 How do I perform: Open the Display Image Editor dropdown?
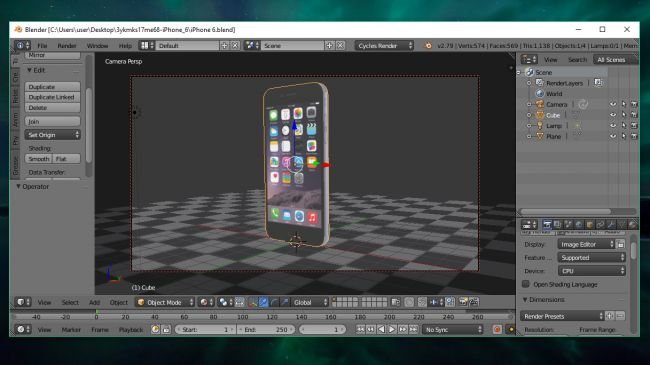coord(586,244)
